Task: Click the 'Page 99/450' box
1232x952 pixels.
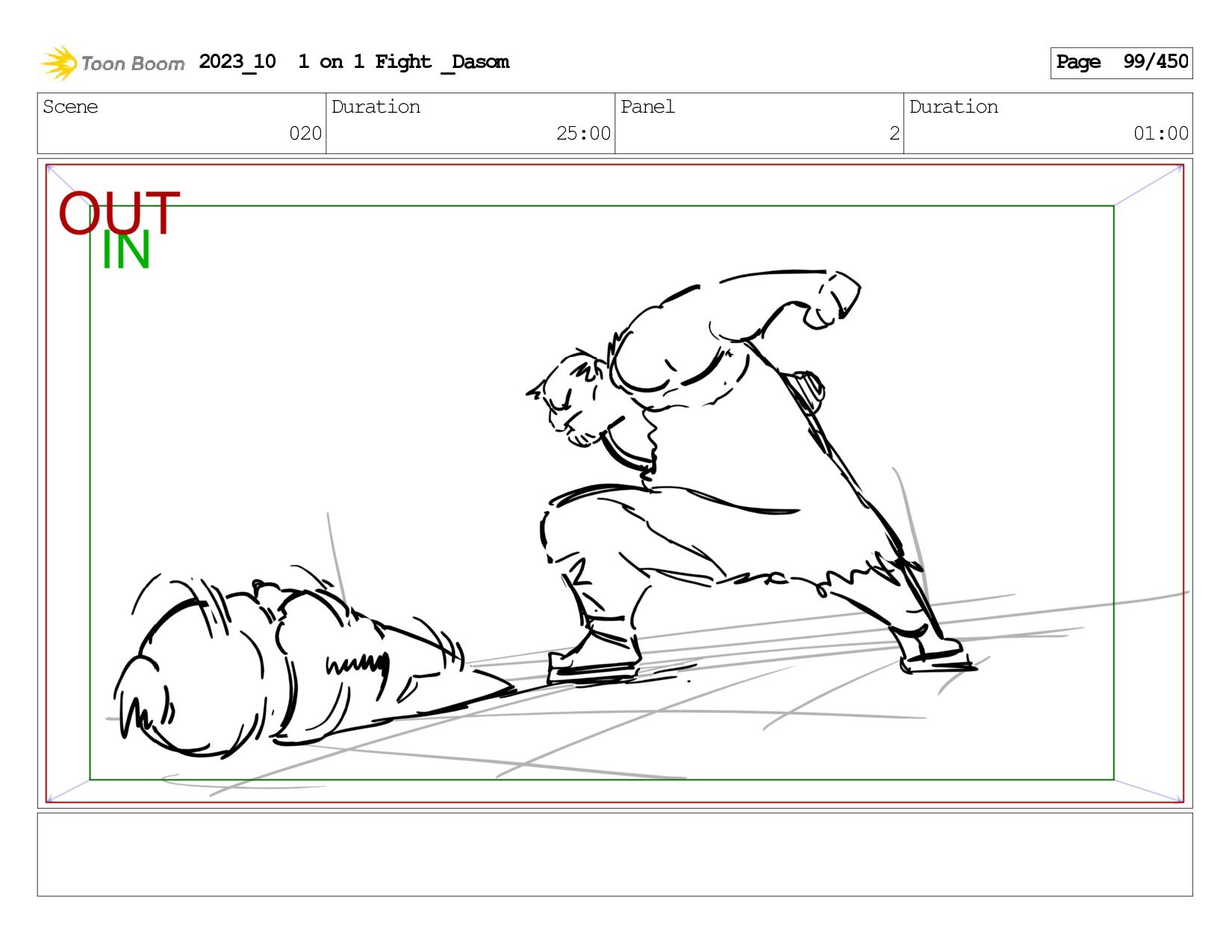Action: coord(1121,63)
